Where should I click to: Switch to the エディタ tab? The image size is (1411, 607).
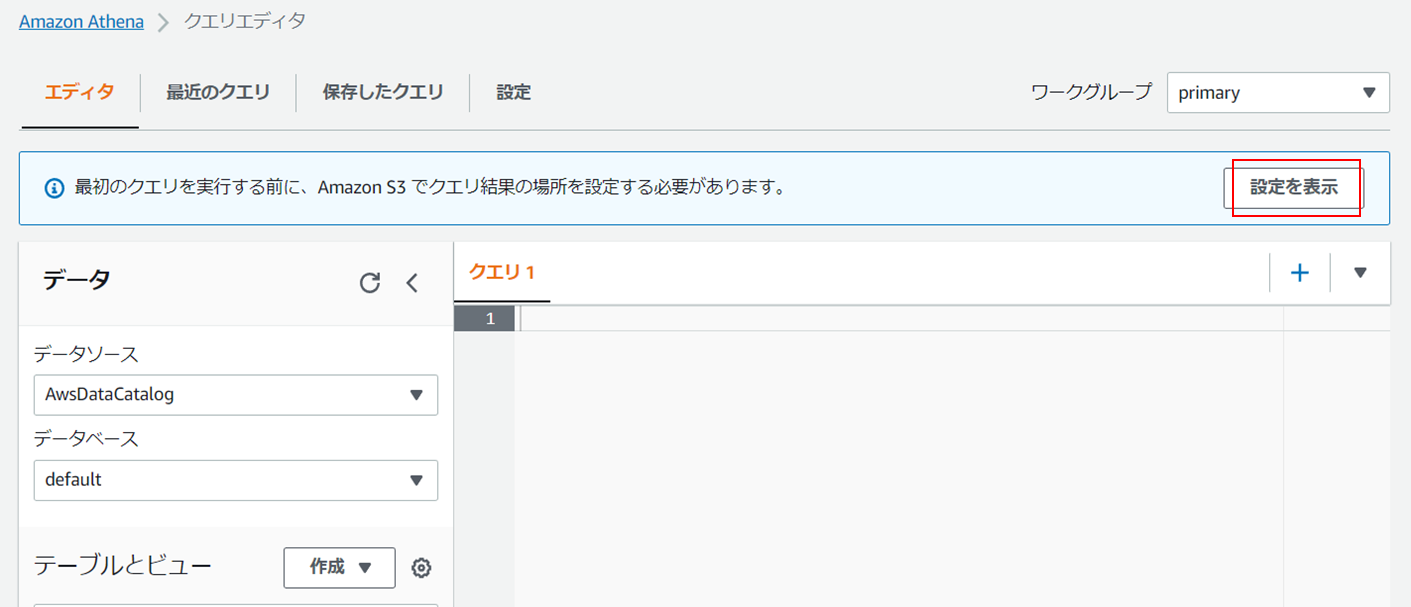(79, 93)
